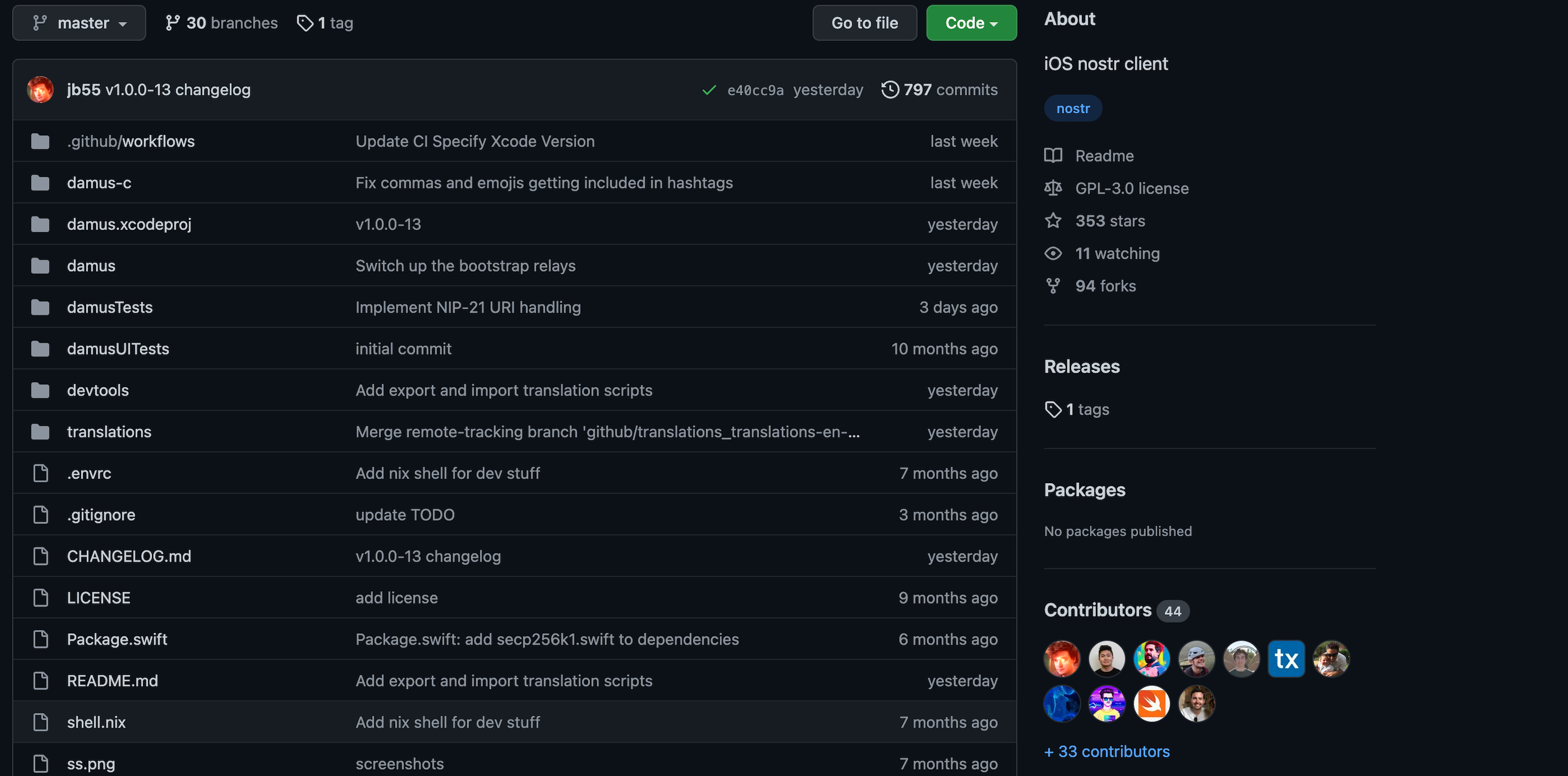Click jb55's avatar in the commit bar

[x=40, y=90]
